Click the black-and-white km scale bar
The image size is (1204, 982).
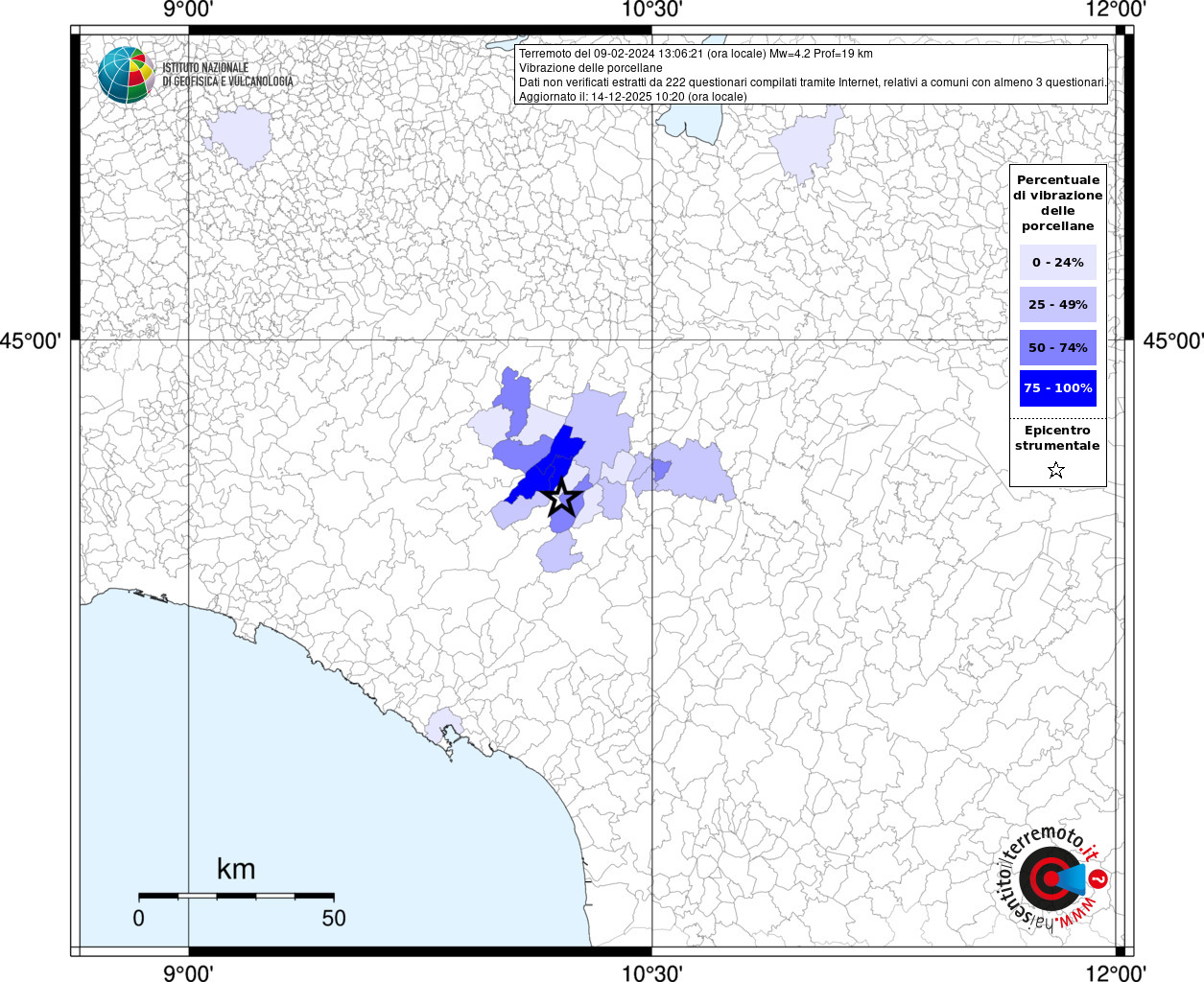236,896
